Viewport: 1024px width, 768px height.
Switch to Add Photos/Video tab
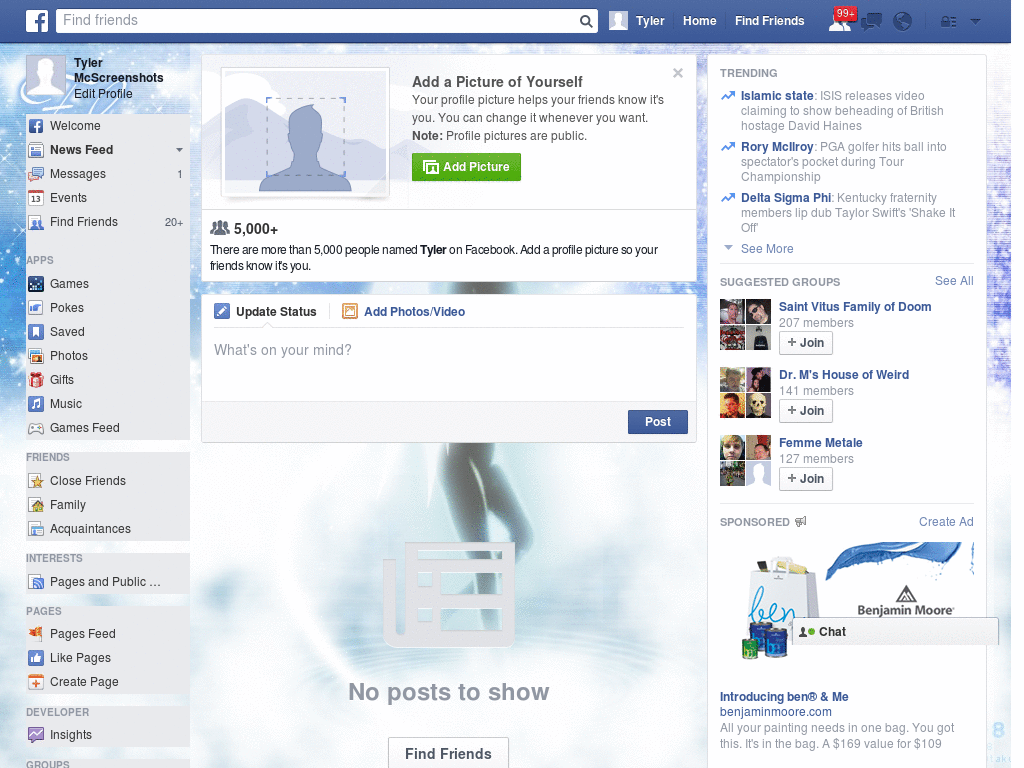404,312
